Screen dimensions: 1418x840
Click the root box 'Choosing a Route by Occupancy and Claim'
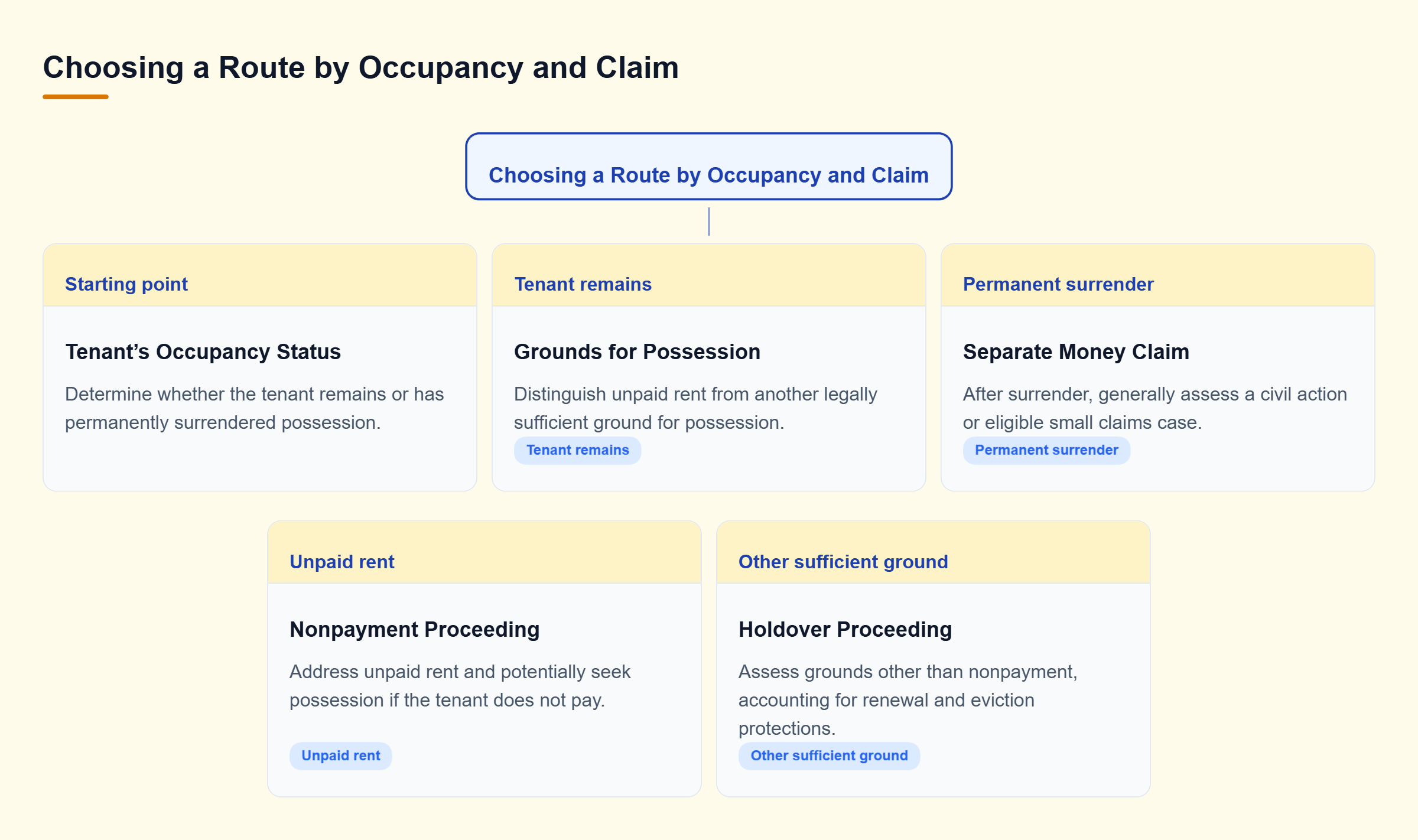(x=708, y=167)
